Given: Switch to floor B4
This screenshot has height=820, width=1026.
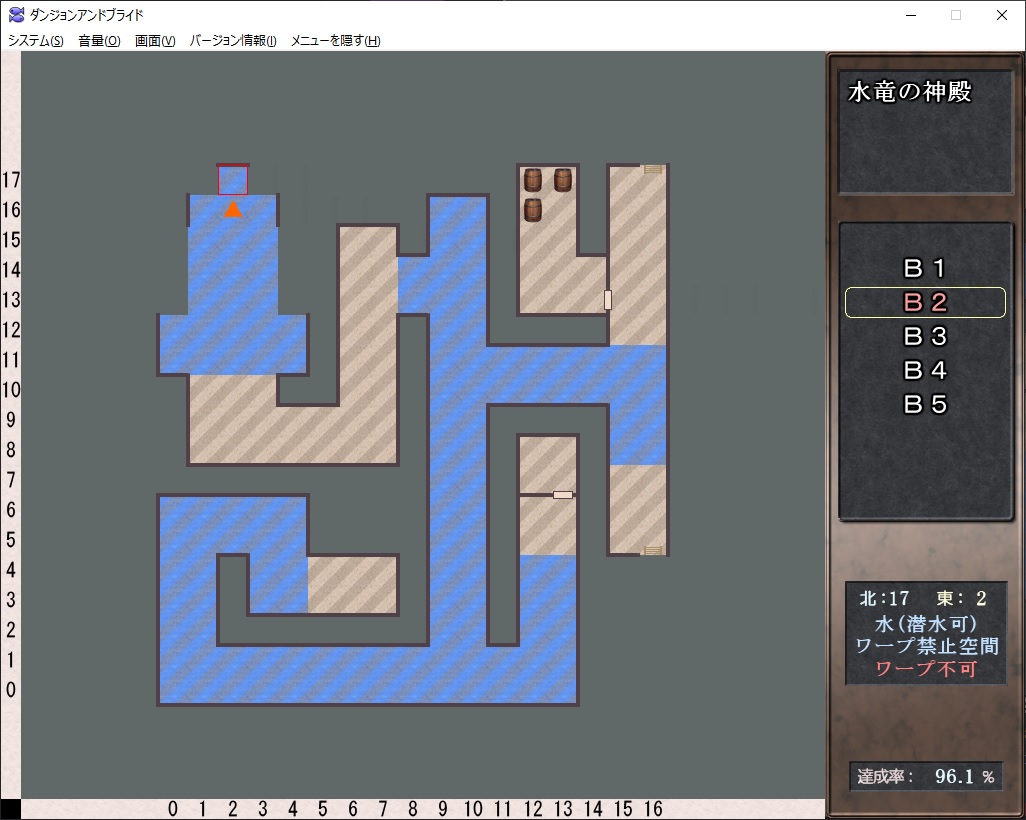Looking at the screenshot, I should pyautogui.click(x=925, y=370).
